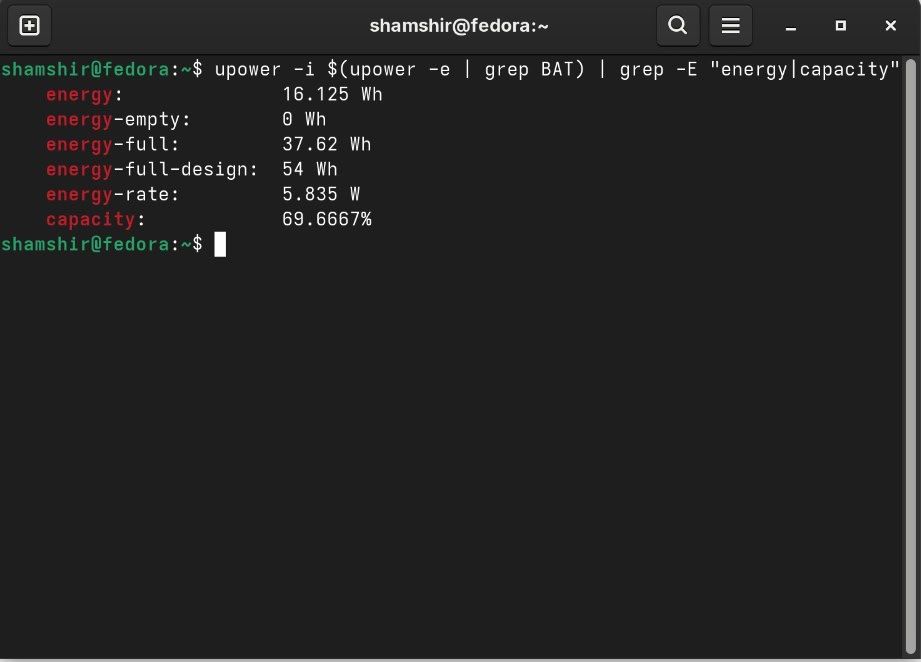Click the value 16.125 Wh
Viewport: 921px width, 662px height.
click(x=332, y=94)
